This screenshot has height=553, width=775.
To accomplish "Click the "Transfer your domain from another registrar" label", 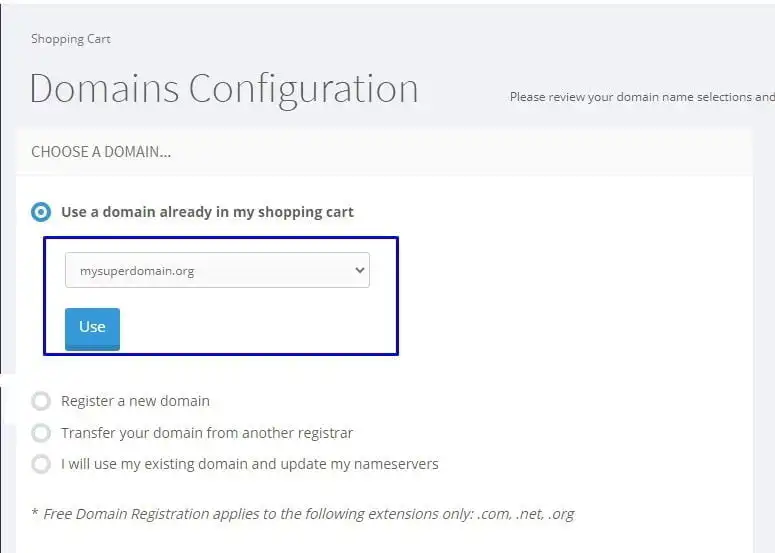I will (x=207, y=433).
